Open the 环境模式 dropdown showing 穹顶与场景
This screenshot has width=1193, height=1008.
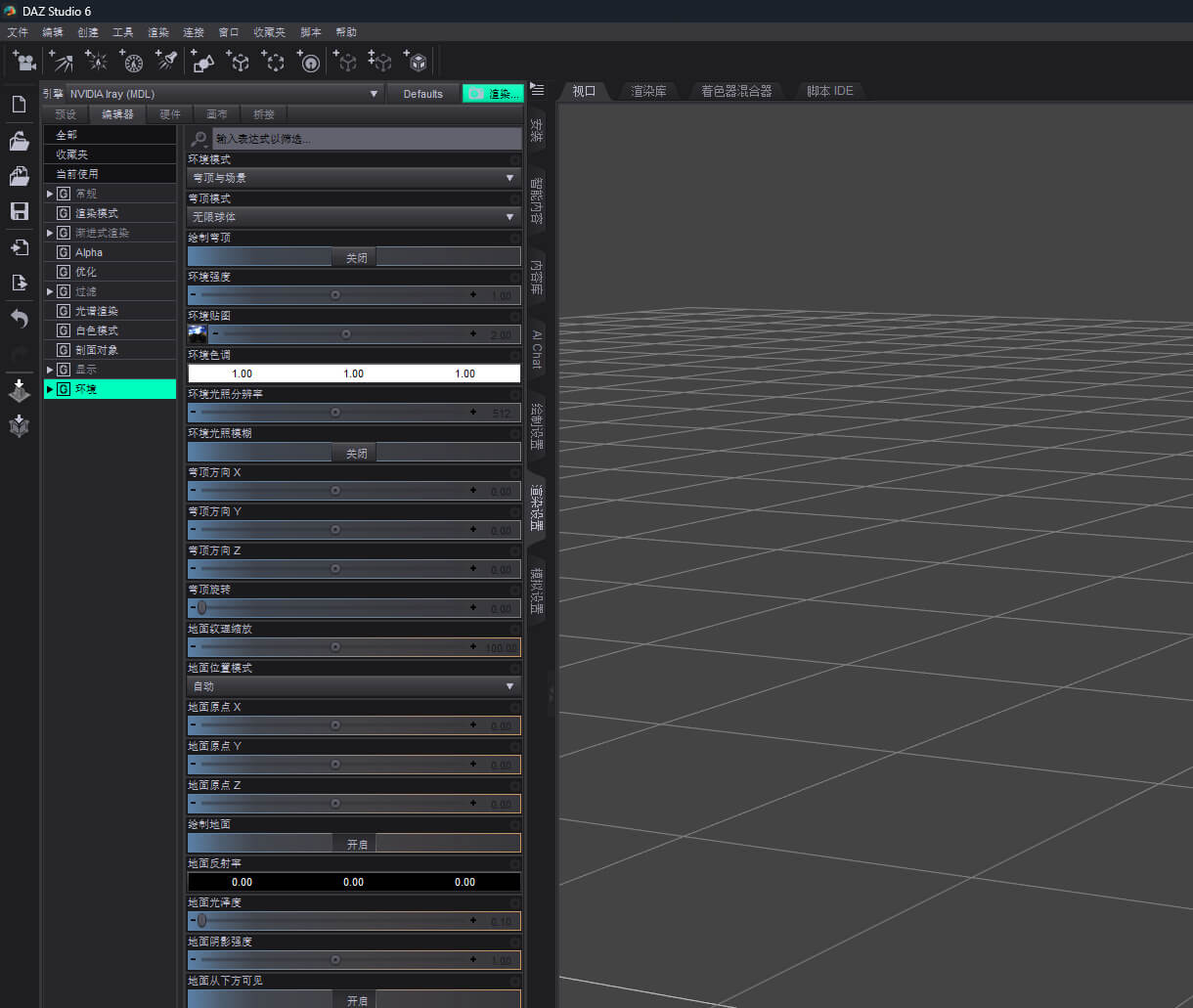point(354,178)
